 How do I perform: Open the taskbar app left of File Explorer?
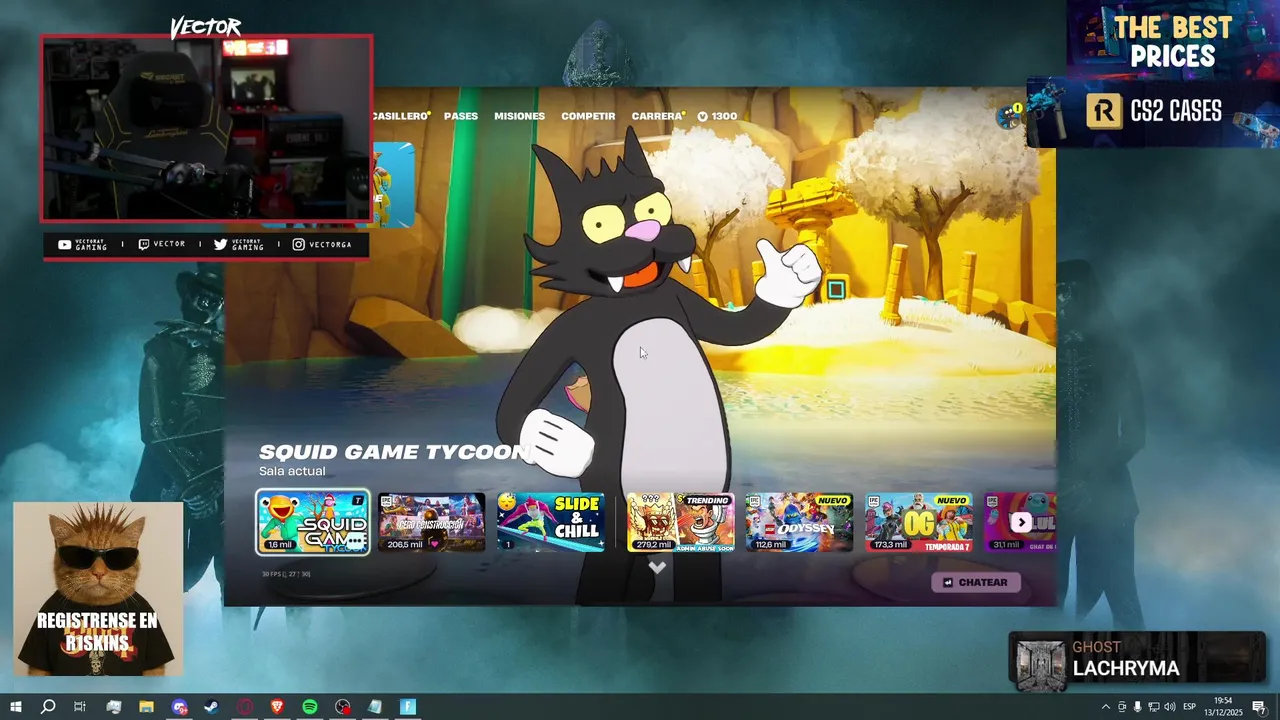point(113,707)
